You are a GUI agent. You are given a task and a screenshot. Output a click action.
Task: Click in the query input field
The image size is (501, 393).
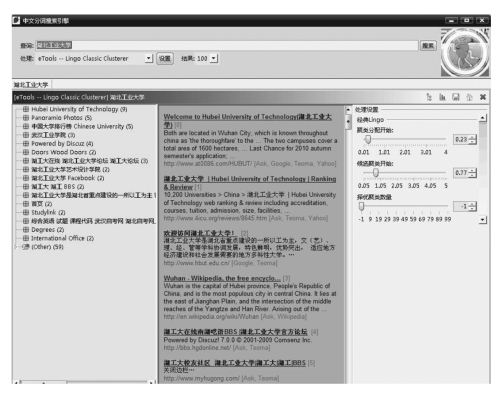tap(227, 45)
